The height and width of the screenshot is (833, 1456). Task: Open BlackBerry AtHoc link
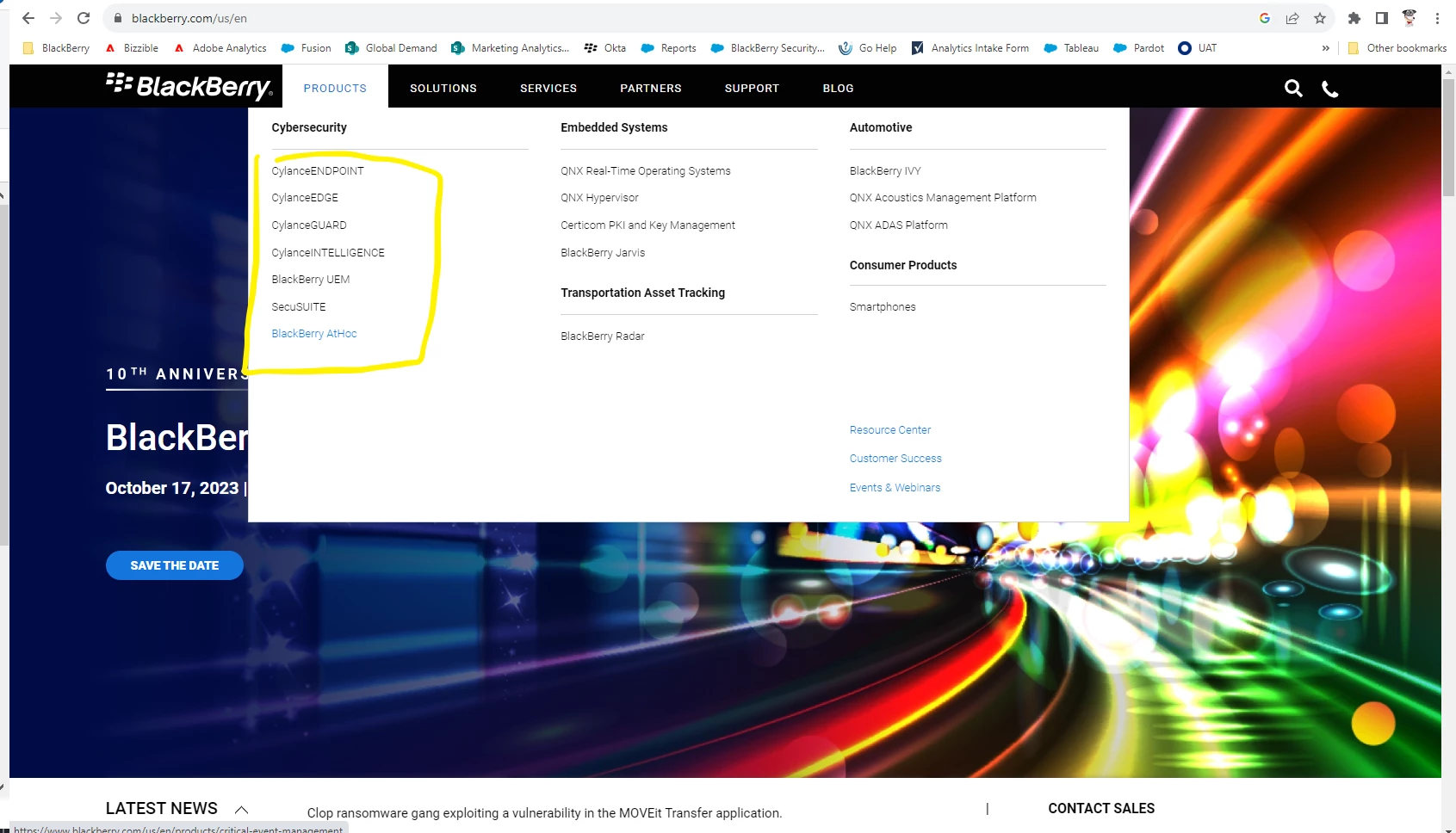[314, 334]
